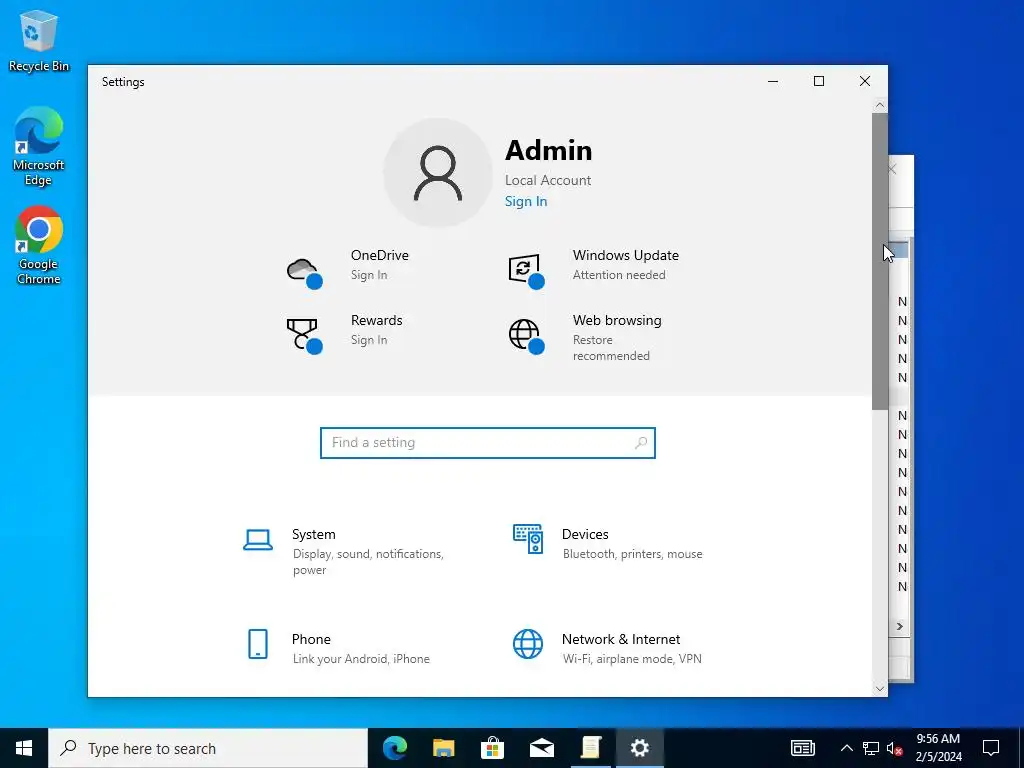Click the Windows Update refresh icon
This screenshot has height=768, width=1024.
pos(526,270)
